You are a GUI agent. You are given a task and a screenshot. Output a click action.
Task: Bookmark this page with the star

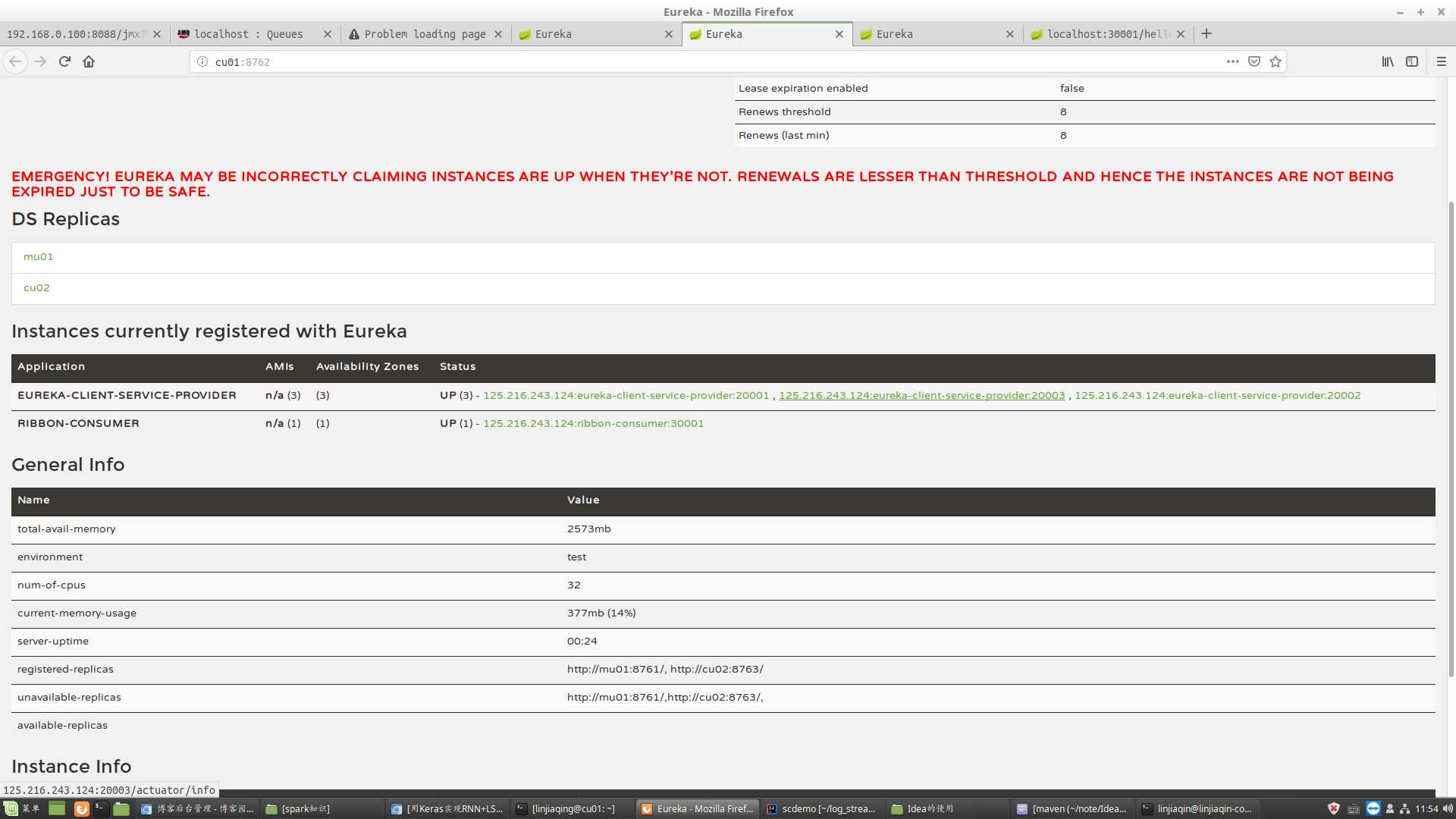(1276, 61)
